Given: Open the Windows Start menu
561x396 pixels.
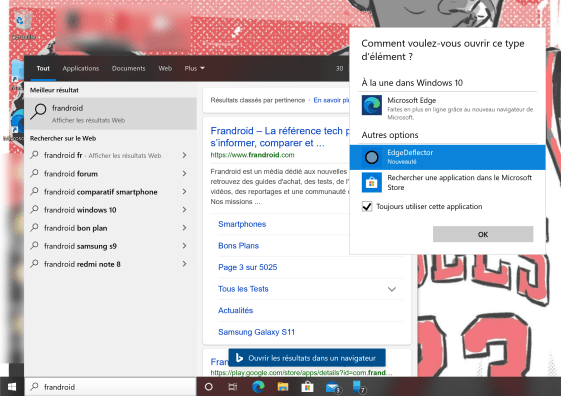Looking at the screenshot, I should click(12, 387).
